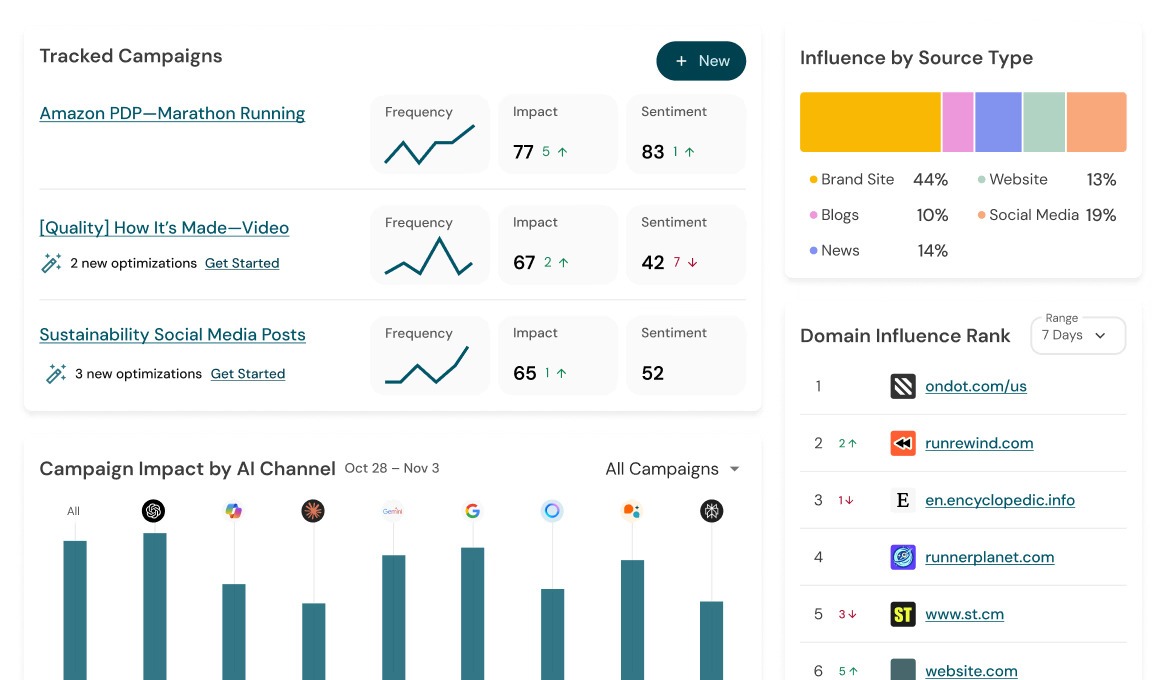This screenshot has height=680, width=1166.
Task: Click the Sentiment 42 card
Action: (x=686, y=245)
